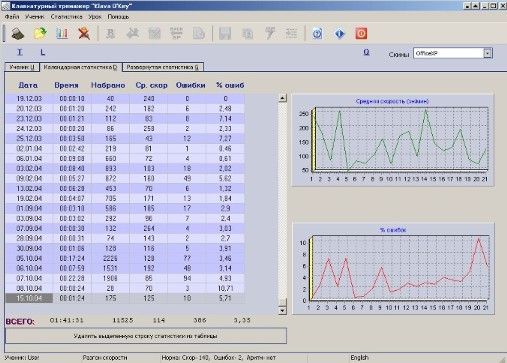Click the red power exit icon
Viewport: 507px width, 363px height.
coord(361,33)
